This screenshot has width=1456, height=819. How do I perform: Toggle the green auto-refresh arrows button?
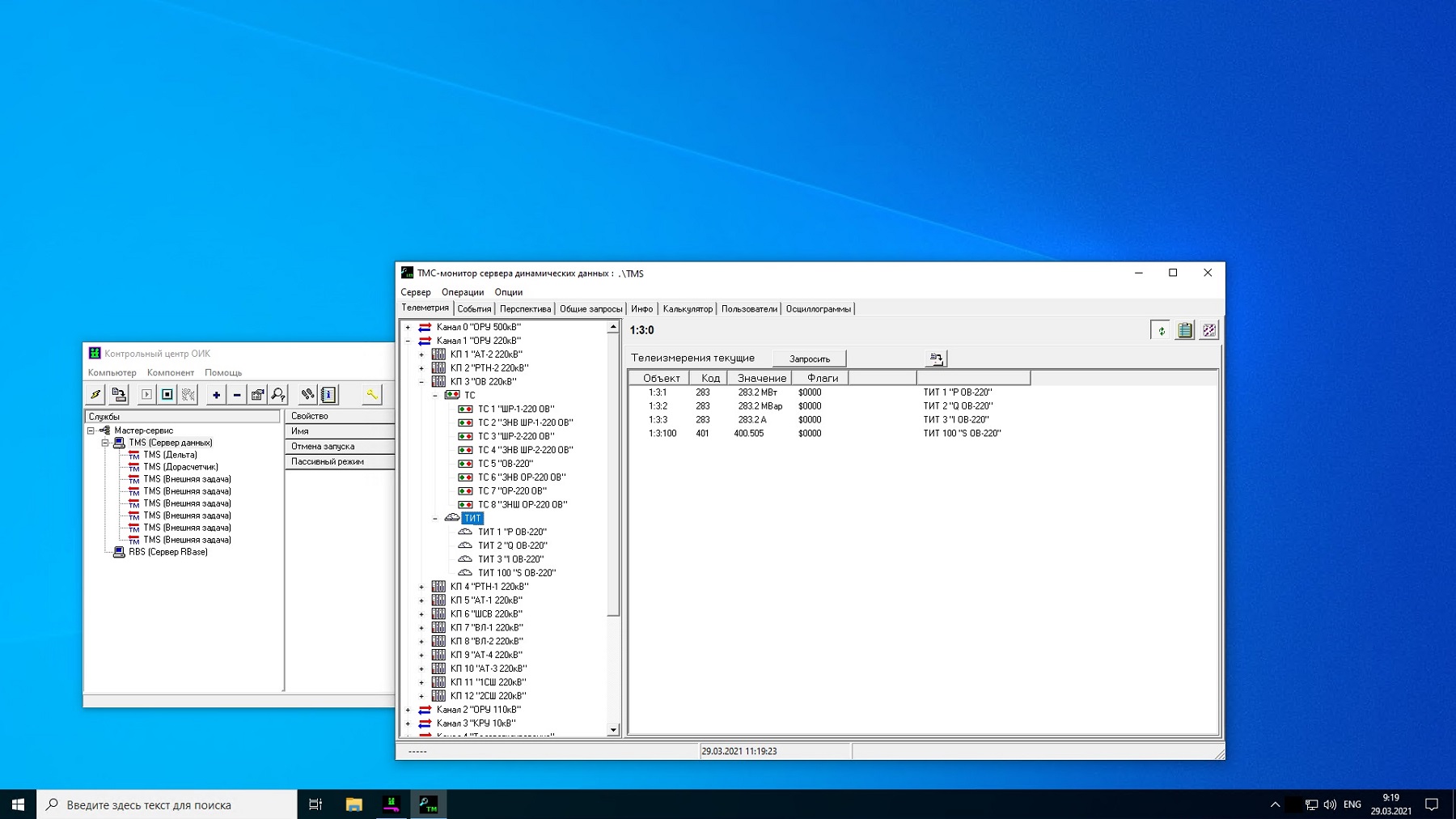(x=1161, y=330)
